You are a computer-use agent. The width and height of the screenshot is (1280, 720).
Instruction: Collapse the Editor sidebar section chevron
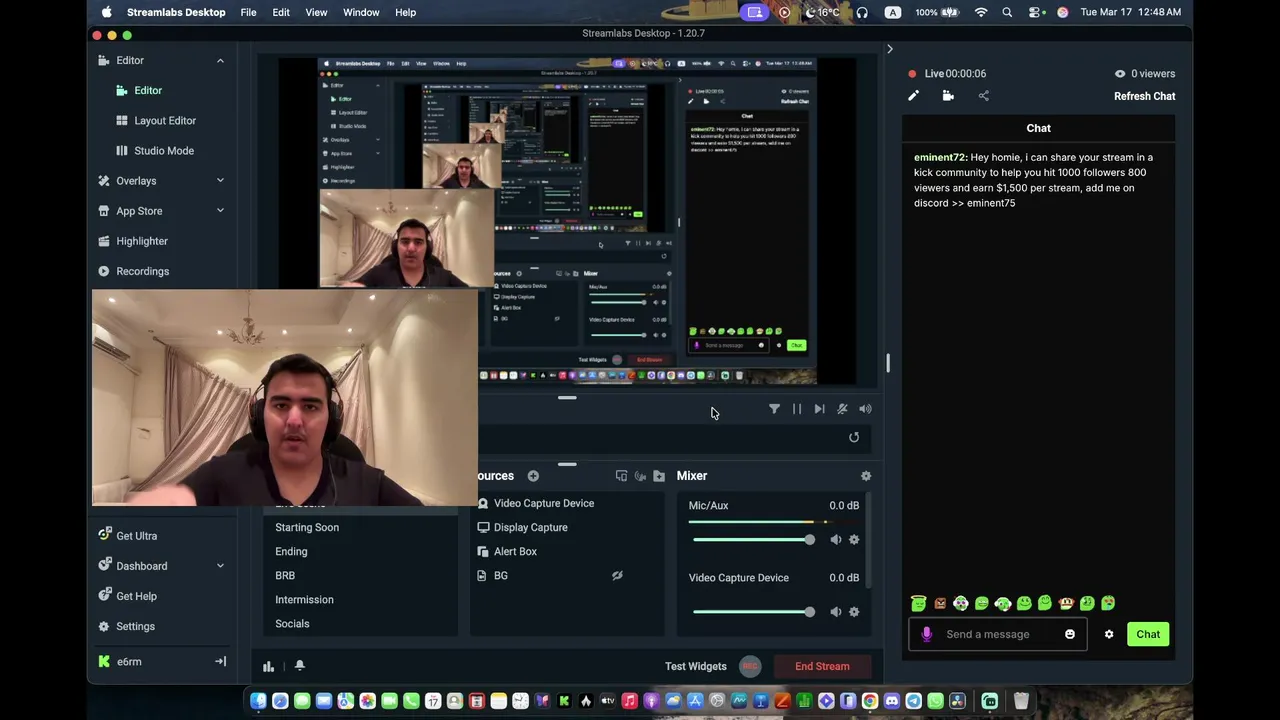(x=220, y=60)
